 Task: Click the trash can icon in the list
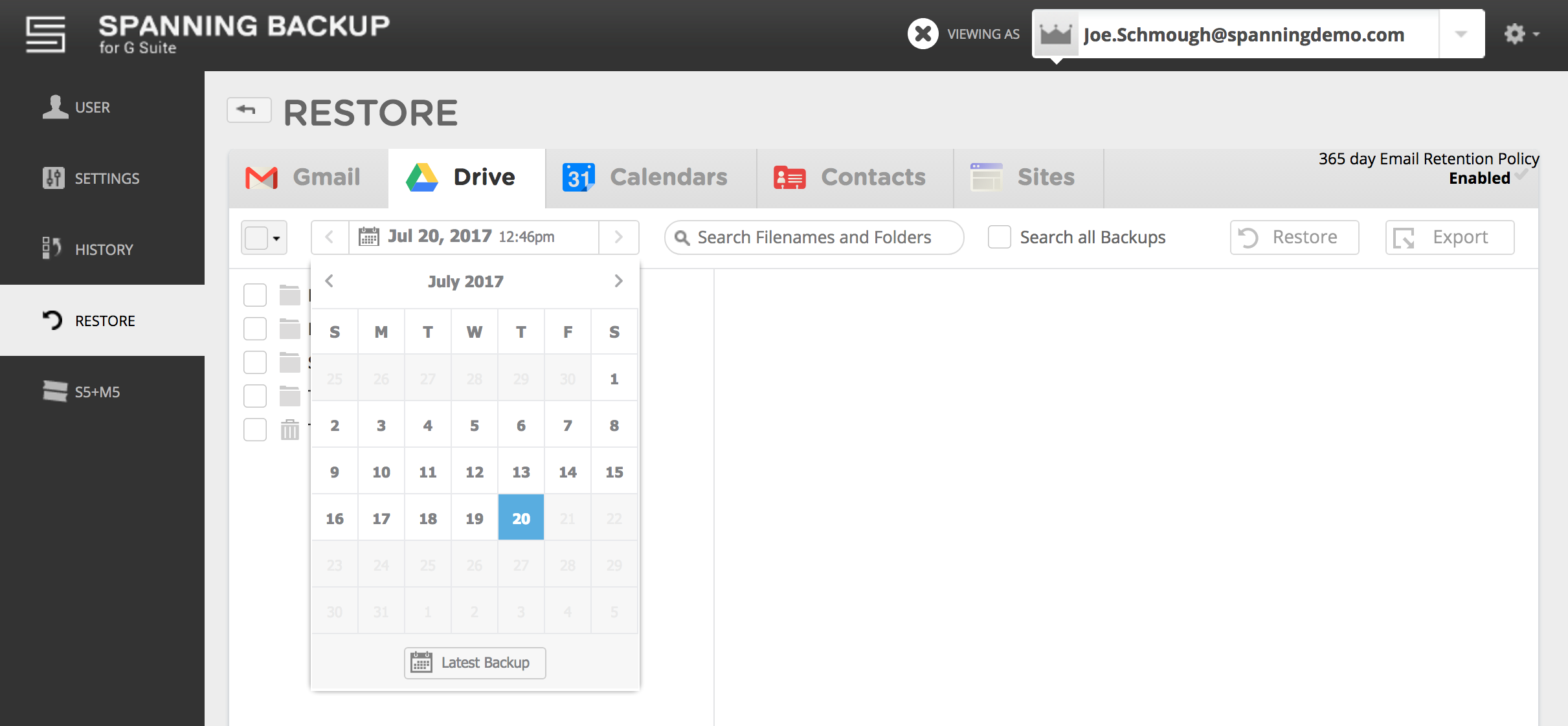point(290,430)
